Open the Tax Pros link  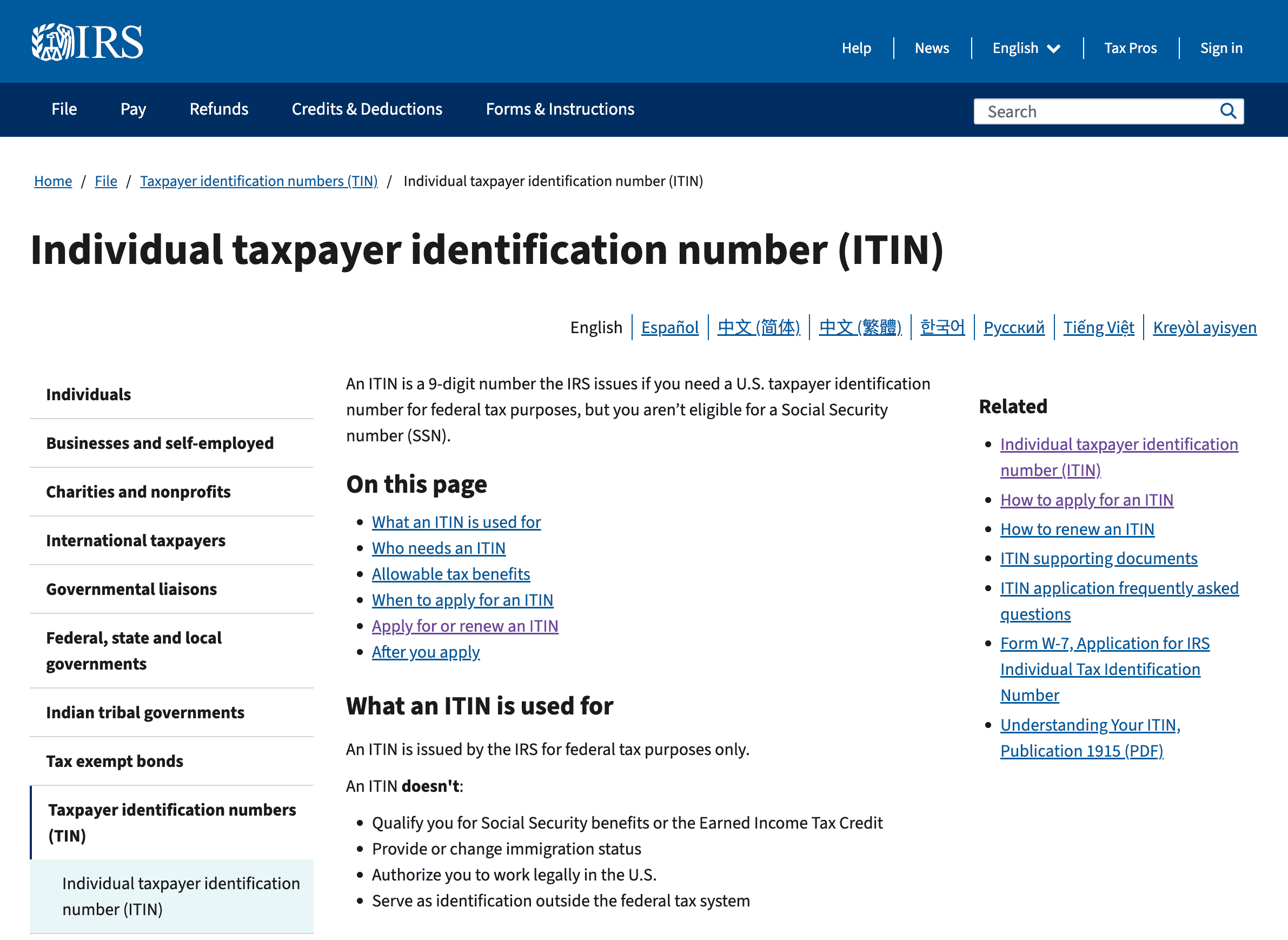[1130, 48]
